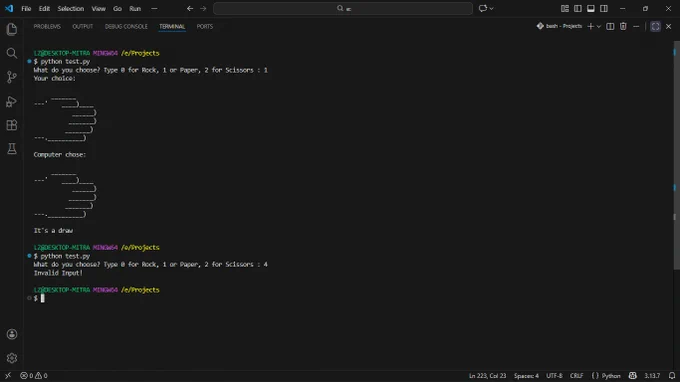Go forward with the right arrow

203,8
